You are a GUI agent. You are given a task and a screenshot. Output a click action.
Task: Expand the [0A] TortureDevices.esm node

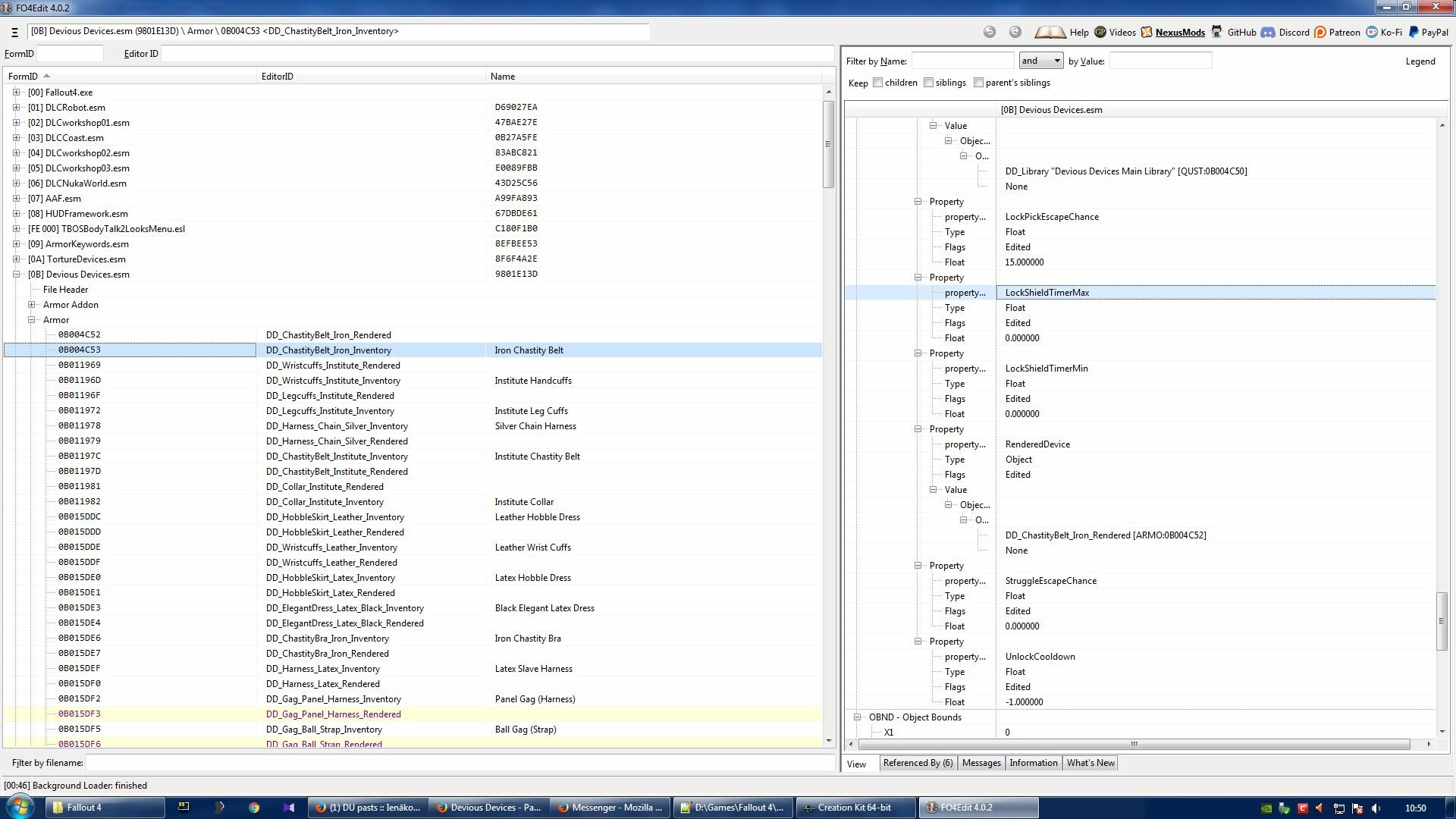tap(16, 259)
